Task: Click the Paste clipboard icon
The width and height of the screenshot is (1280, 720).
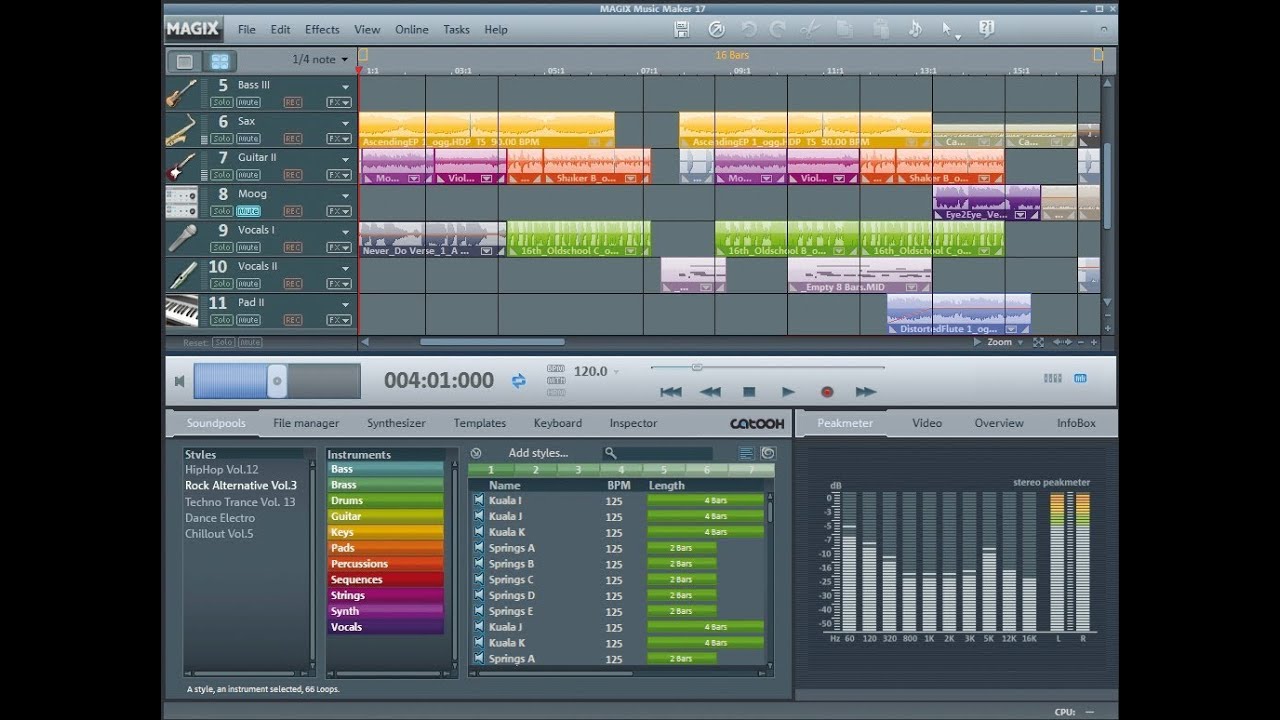Action: [x=881, y=30]
